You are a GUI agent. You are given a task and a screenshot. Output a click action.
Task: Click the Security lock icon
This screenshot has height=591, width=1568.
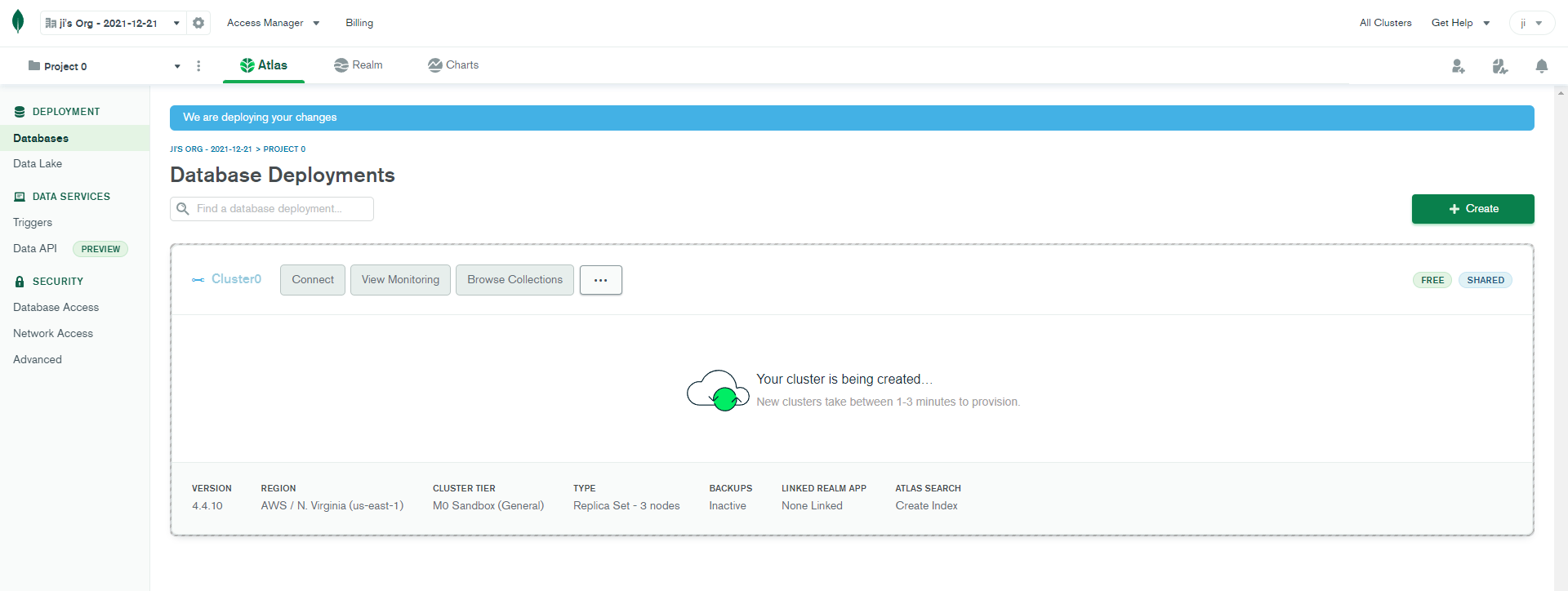[x=20, y=282]
